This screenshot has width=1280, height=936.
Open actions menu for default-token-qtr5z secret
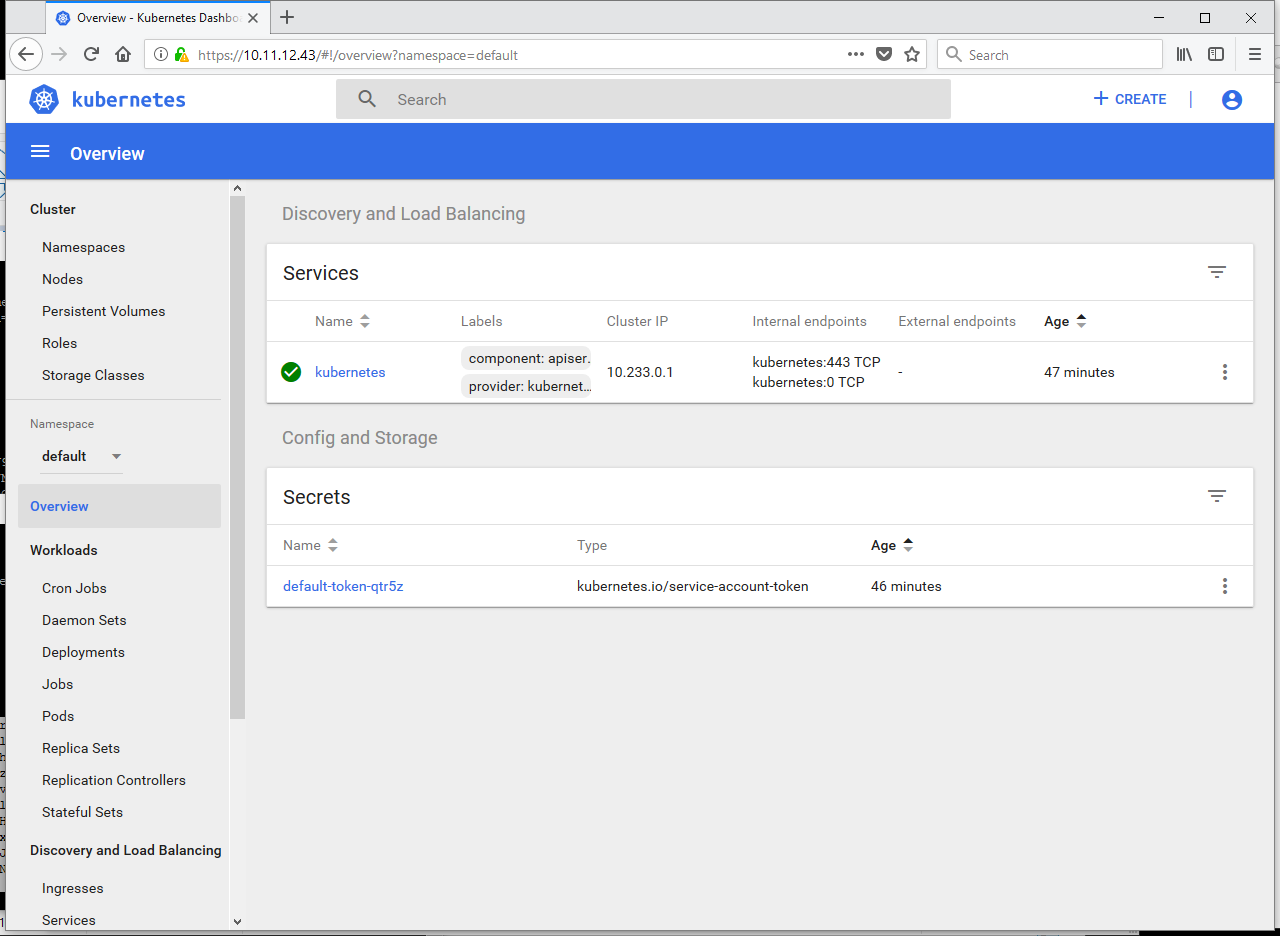tap(1225, 586)
